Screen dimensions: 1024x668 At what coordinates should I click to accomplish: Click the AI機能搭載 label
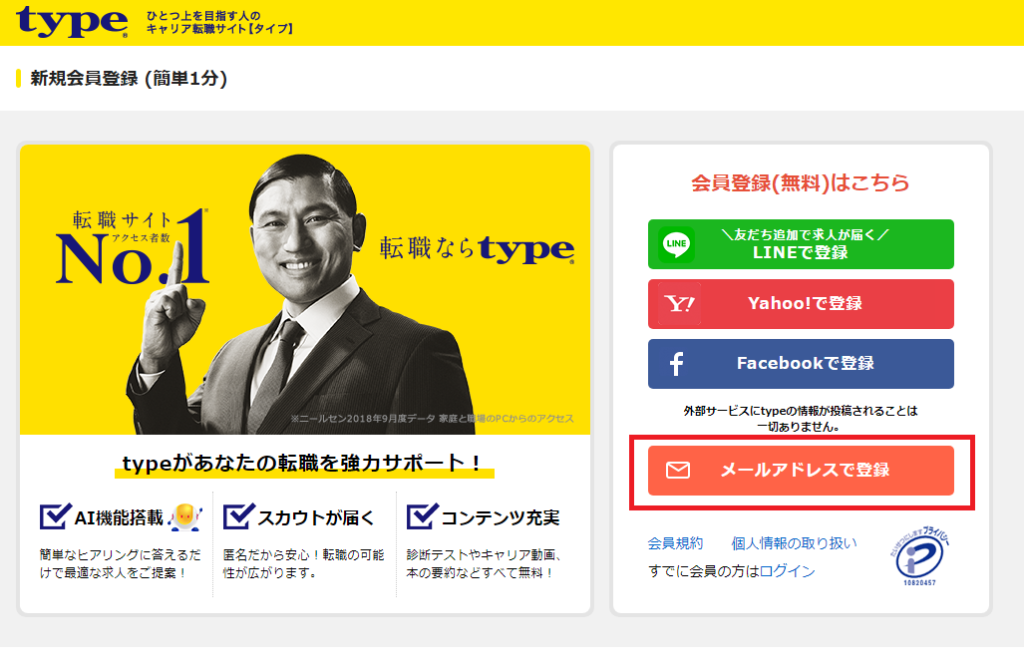click(119, 518)
